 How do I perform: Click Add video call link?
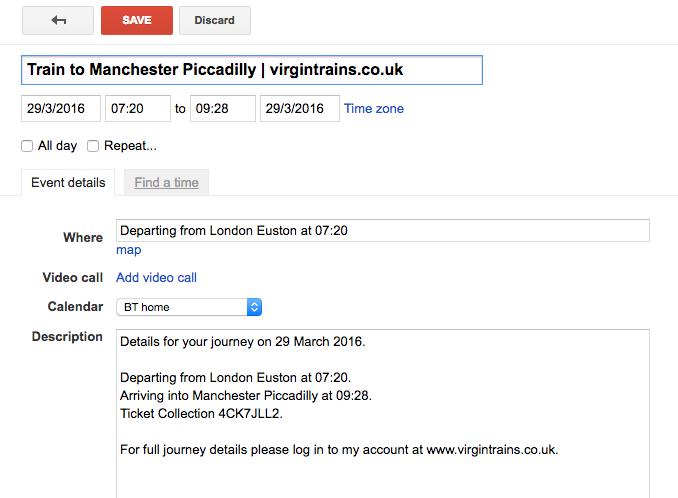tap(156, 277)
